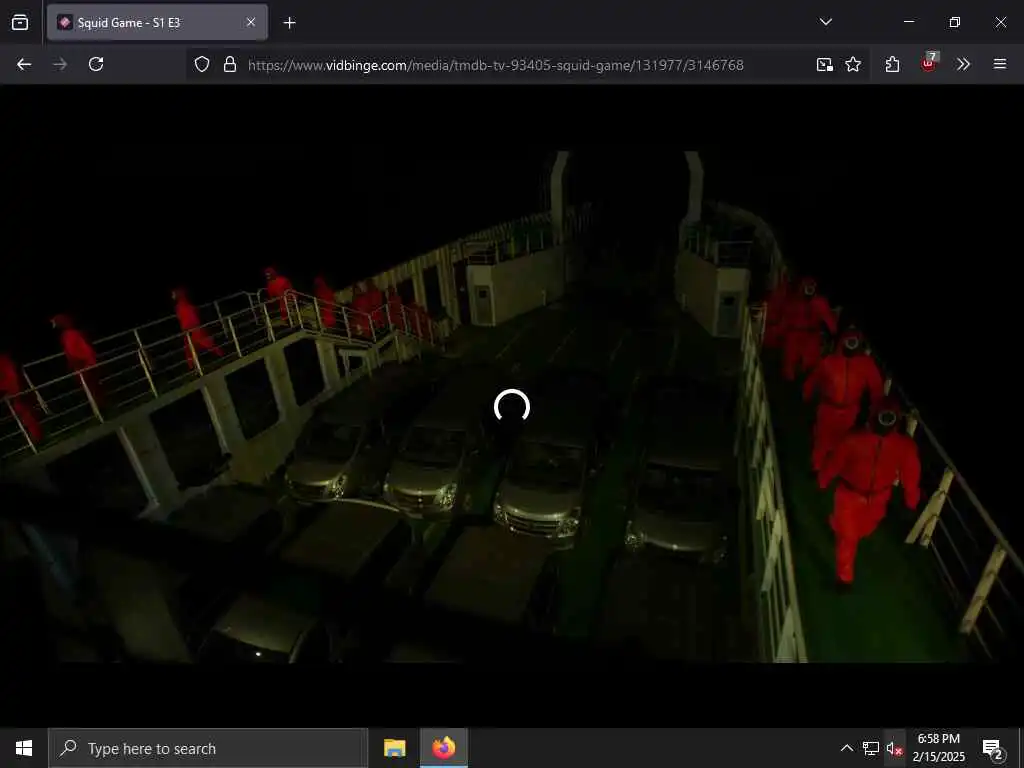Open the clock showing 6:58 PM

coord(938,748)
